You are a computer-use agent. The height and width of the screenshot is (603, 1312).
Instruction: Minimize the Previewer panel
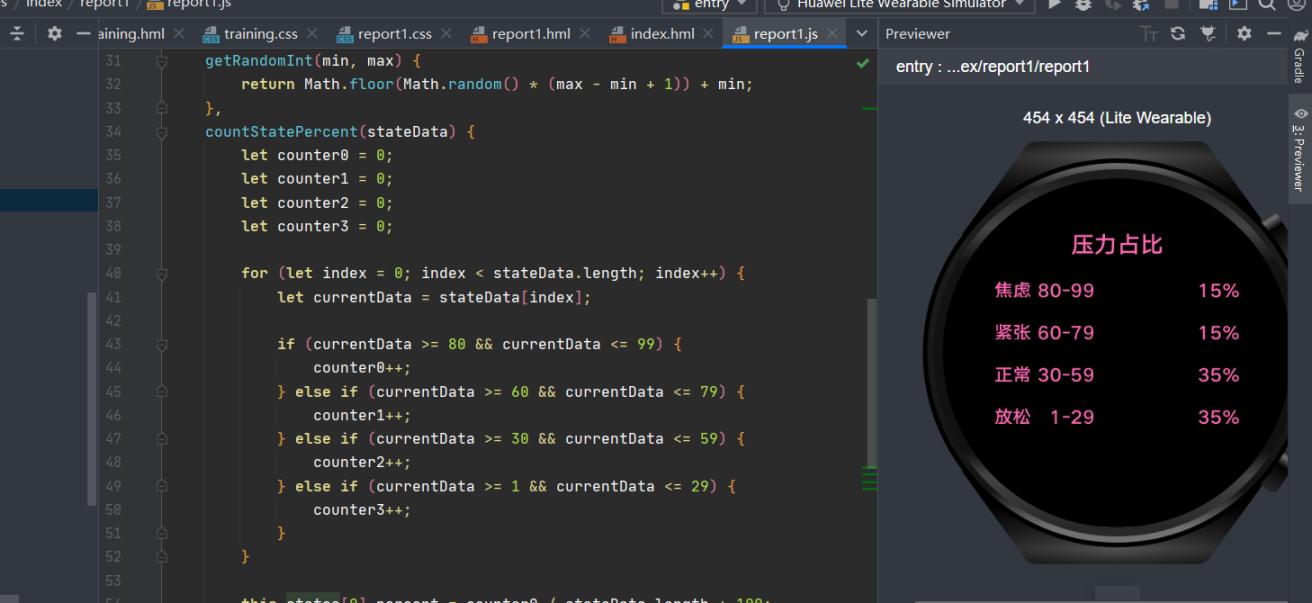coord(1273,34)
